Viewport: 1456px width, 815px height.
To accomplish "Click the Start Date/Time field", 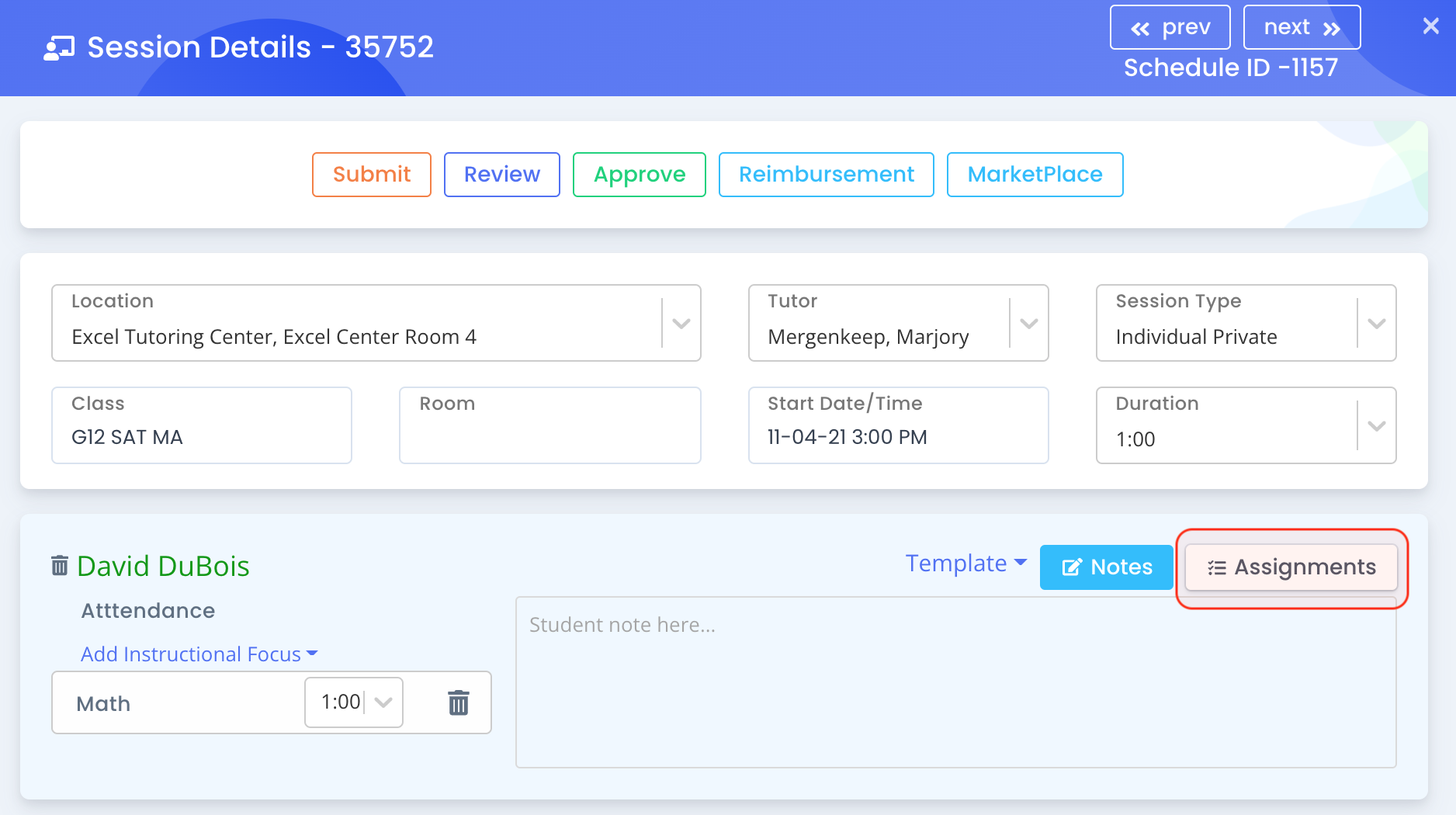I will point(899,425).
